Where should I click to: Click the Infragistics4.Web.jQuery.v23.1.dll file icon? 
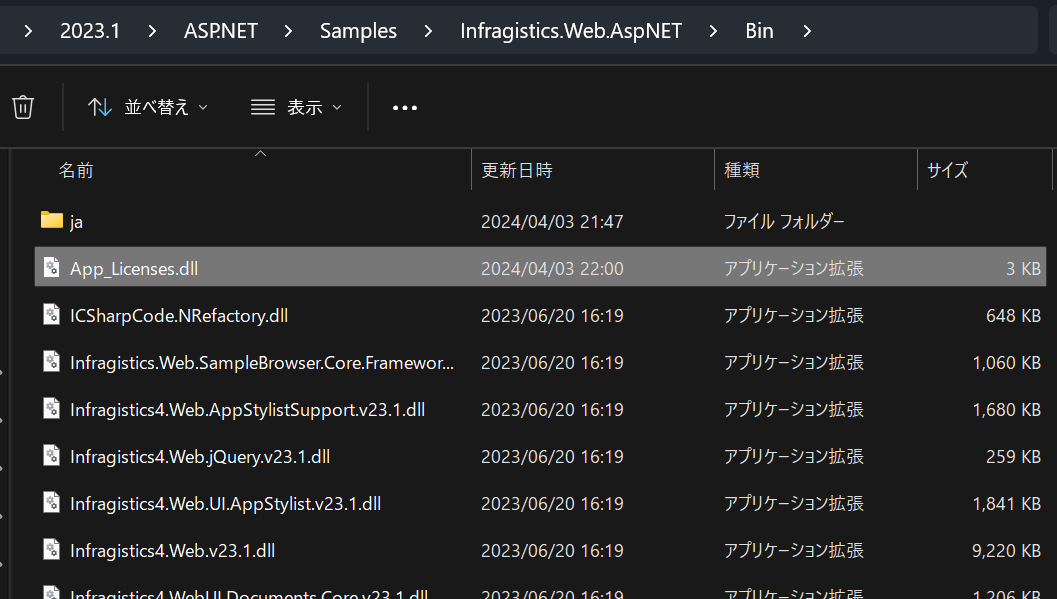52,456
